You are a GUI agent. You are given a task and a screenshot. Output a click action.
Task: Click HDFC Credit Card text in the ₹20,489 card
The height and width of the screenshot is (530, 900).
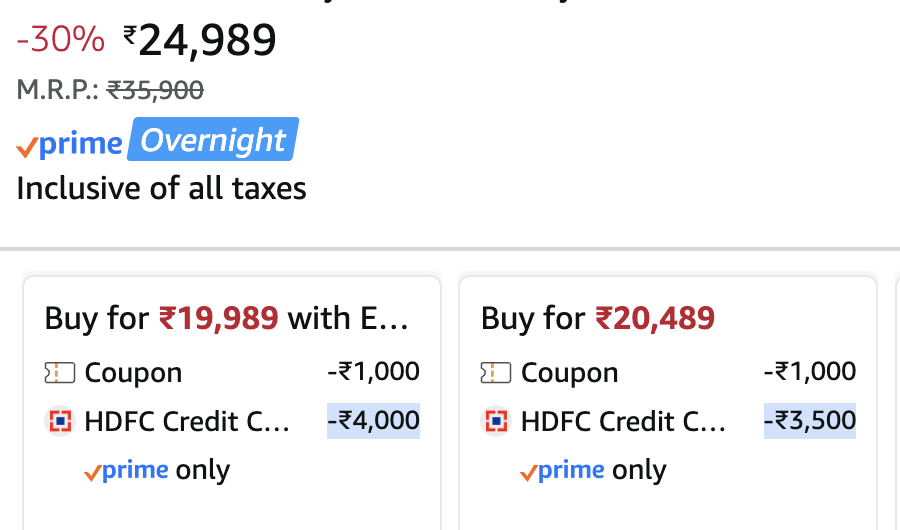(623, 422)
